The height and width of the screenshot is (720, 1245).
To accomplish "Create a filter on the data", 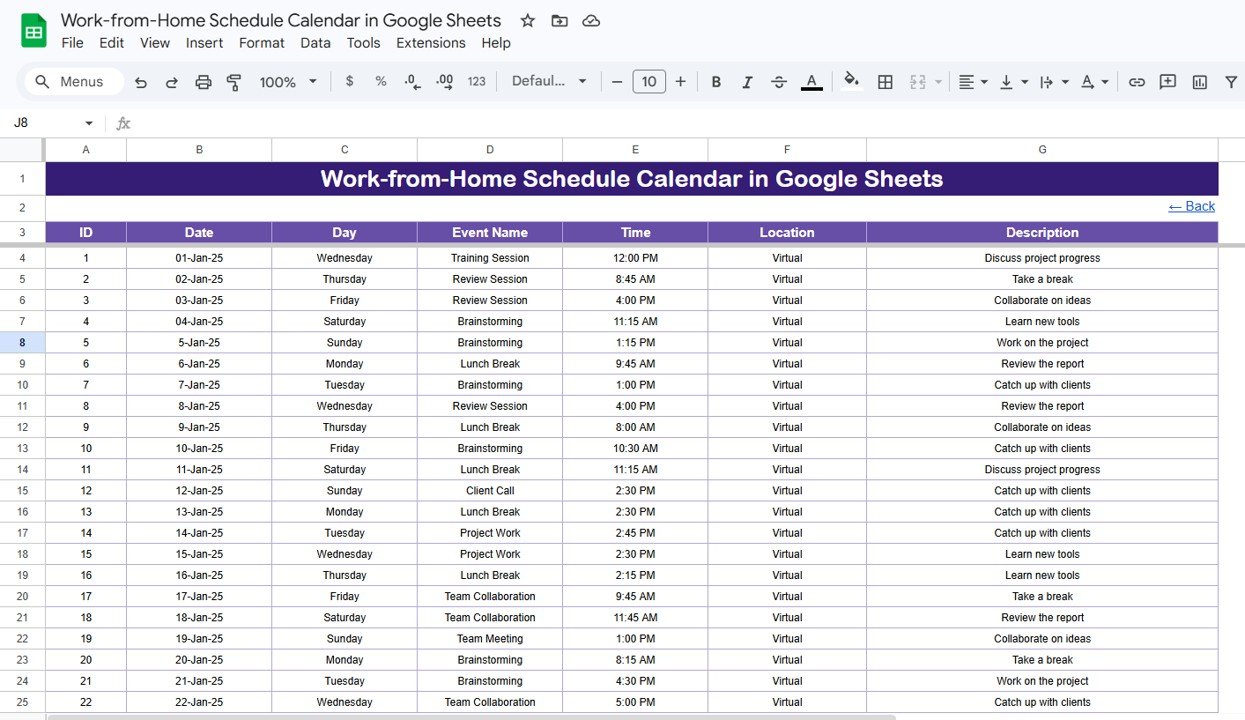I will [x=1231, y=81].
